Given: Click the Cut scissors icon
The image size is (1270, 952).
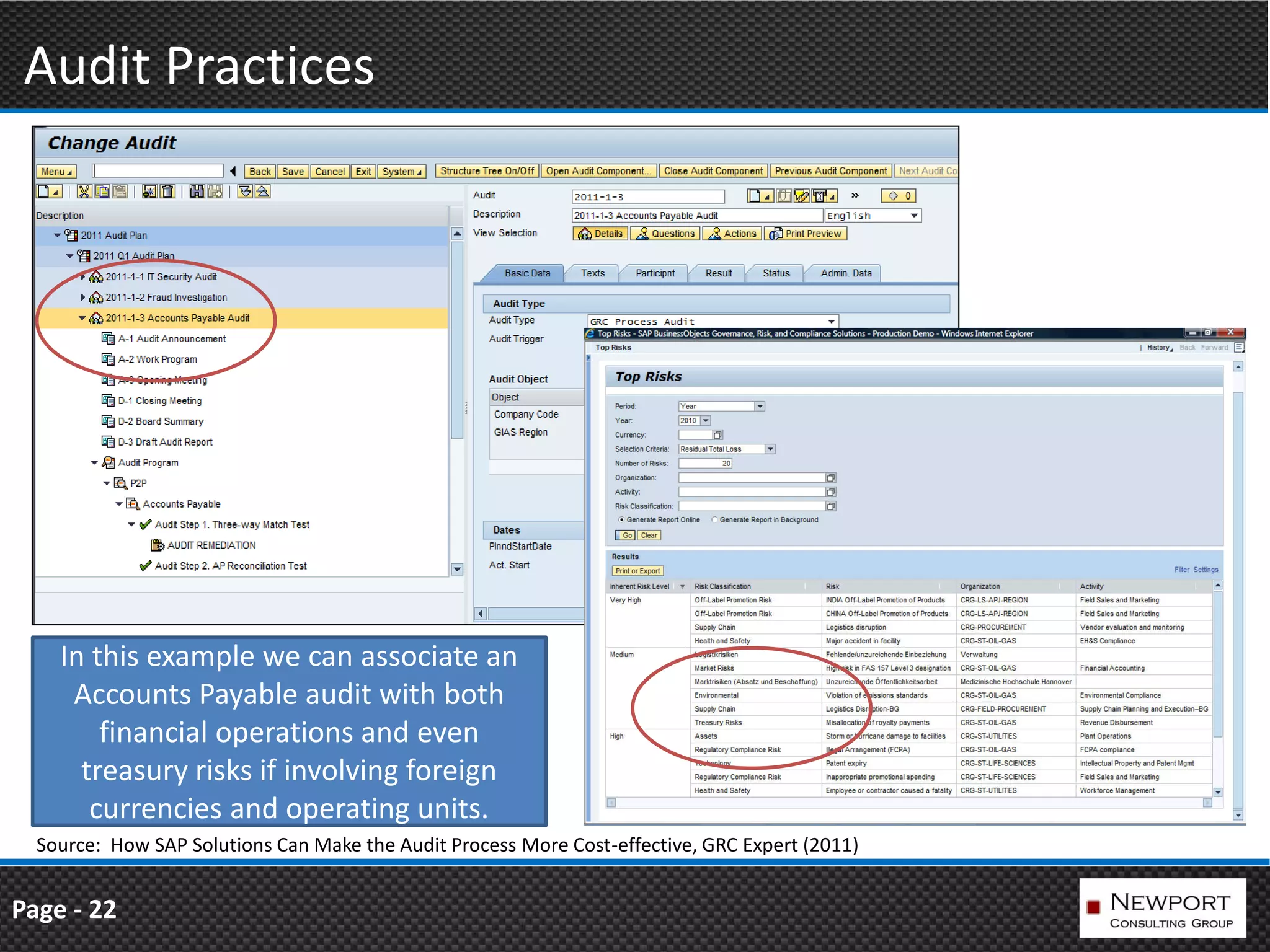Looking at the screenshot, I should point(84,192).
